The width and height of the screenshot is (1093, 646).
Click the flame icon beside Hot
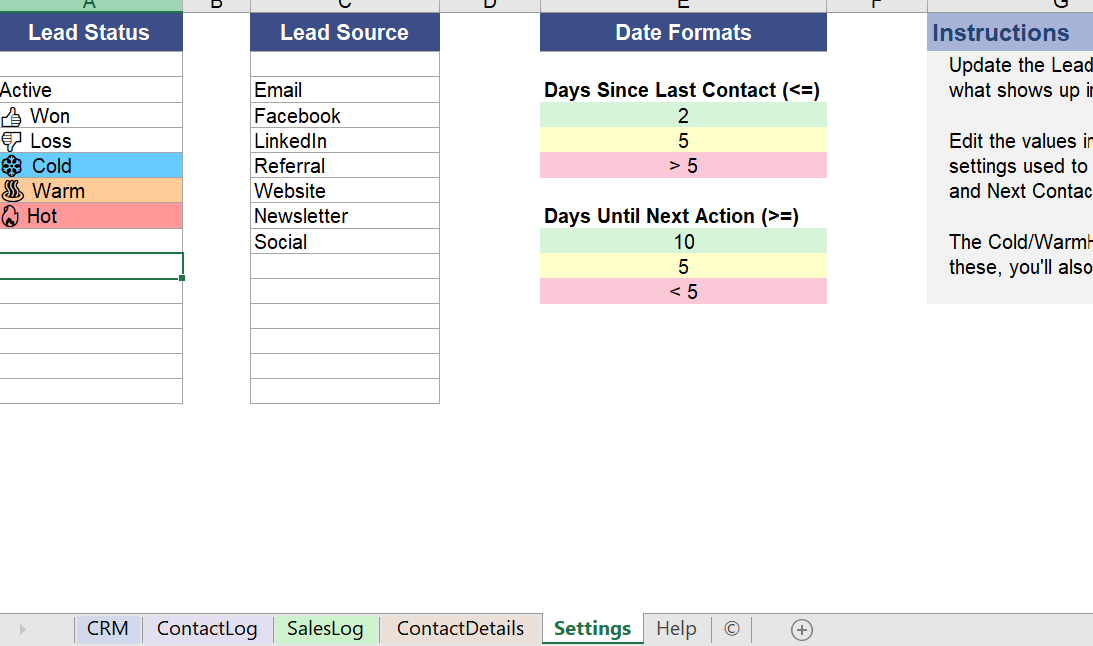click(10, 216)
